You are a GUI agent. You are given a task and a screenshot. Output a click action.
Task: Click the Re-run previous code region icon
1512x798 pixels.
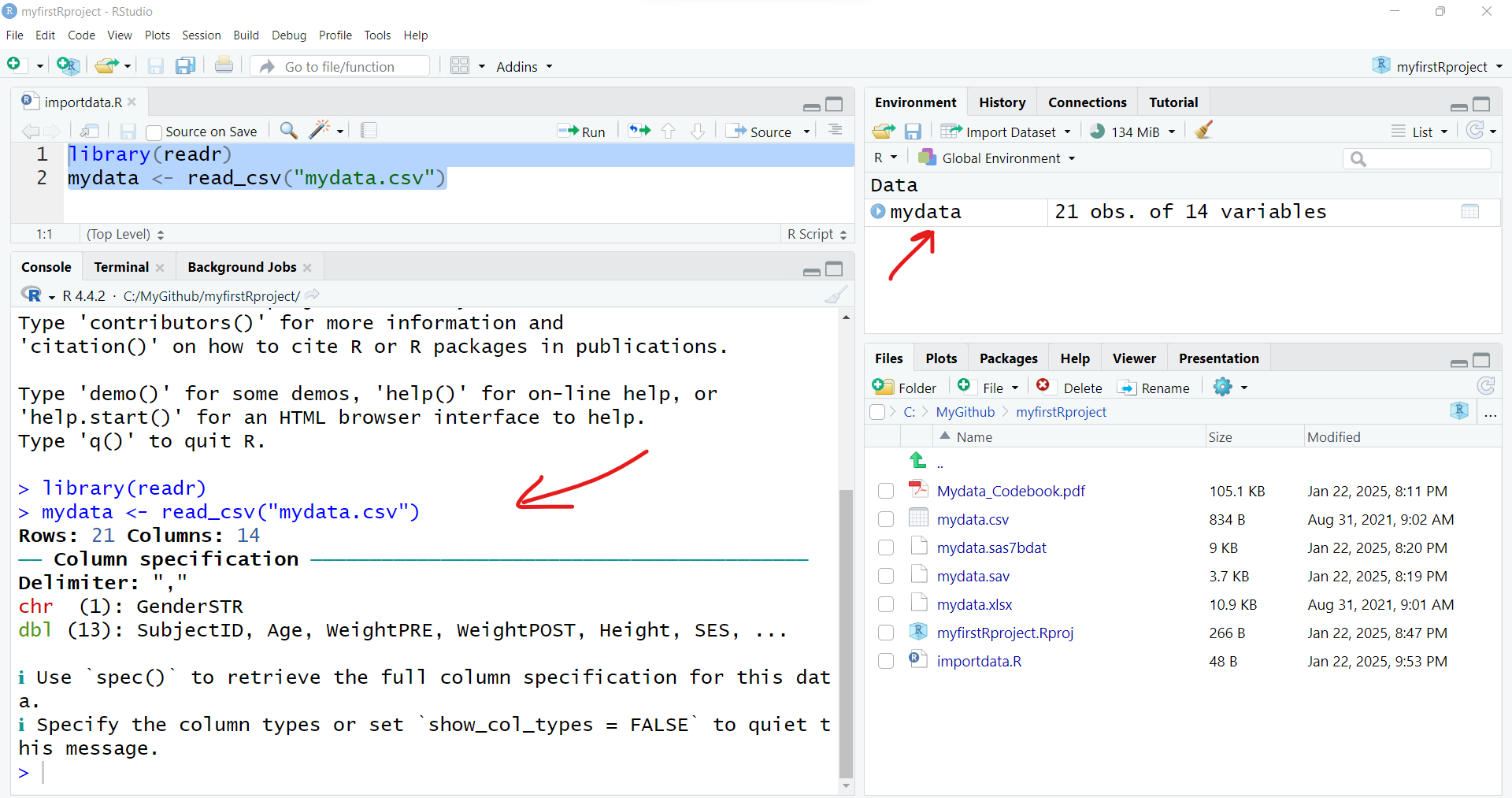click(x=639, y=131)
